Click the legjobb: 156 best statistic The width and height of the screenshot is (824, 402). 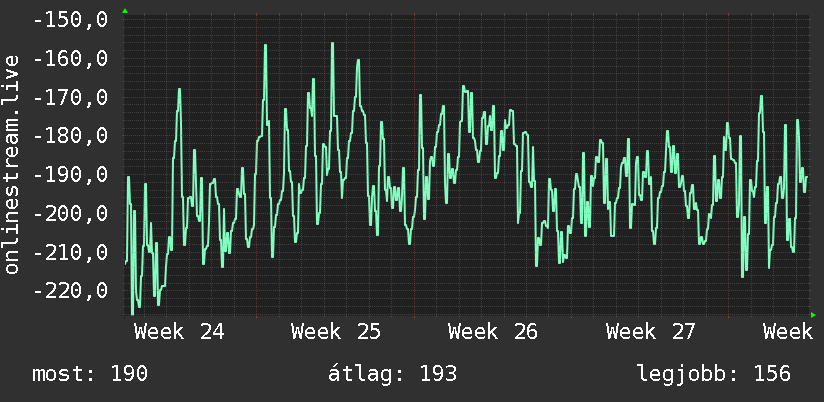point(714,374)
